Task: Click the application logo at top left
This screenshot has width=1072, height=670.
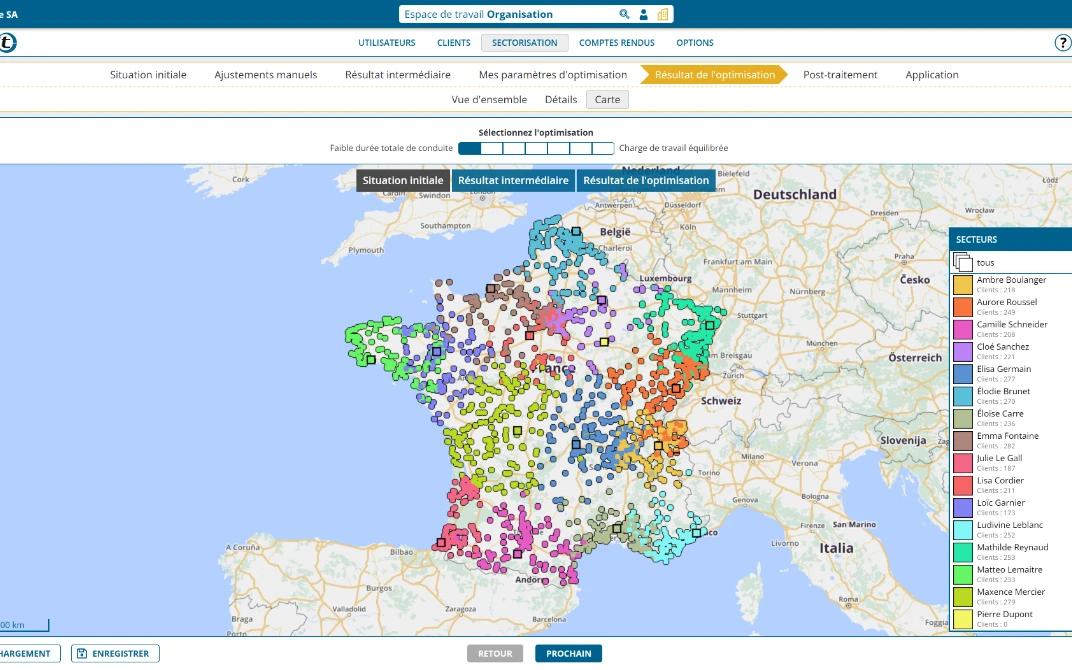Action: 6,43
